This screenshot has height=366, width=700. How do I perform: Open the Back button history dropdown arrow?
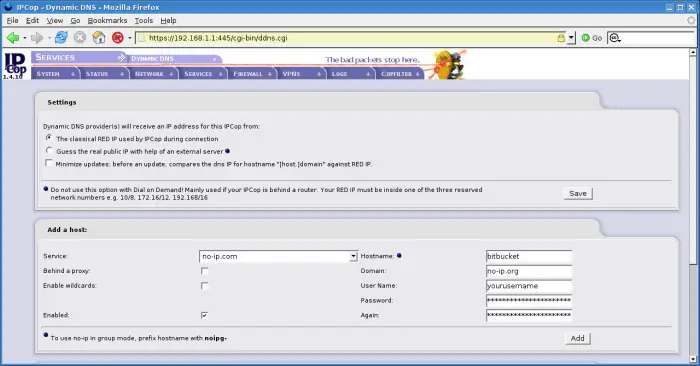[25, 38]
